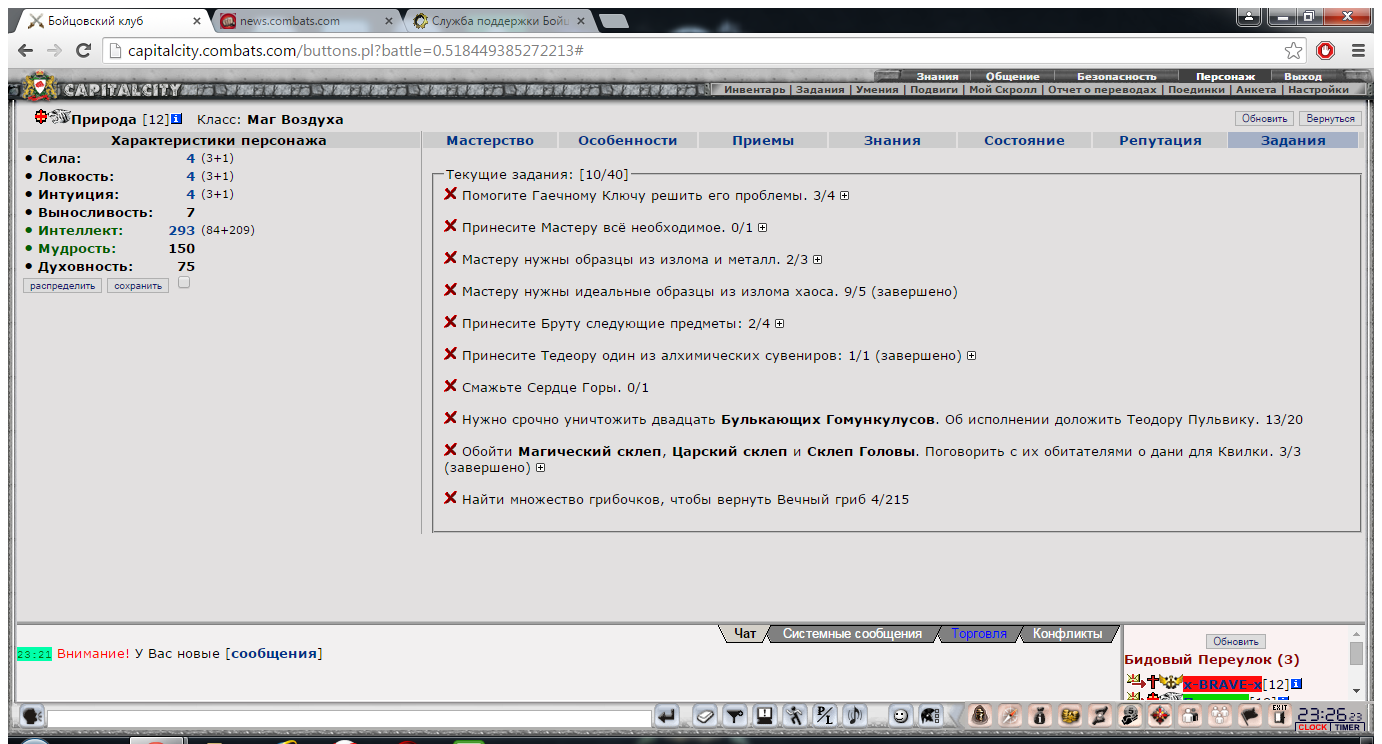Screen dimensions: 1382x744
Task: Click the Вернуться button
Action: (x=1330, y=118)
